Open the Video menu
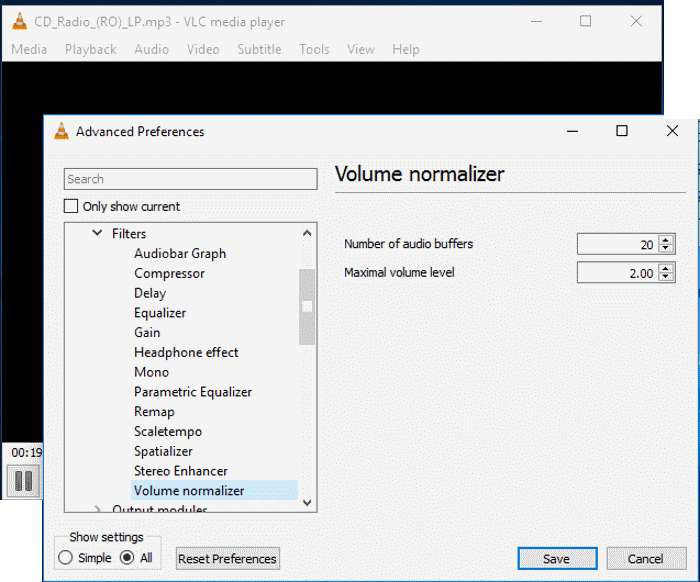Screen dimensions: 700x582 point(203,49)
